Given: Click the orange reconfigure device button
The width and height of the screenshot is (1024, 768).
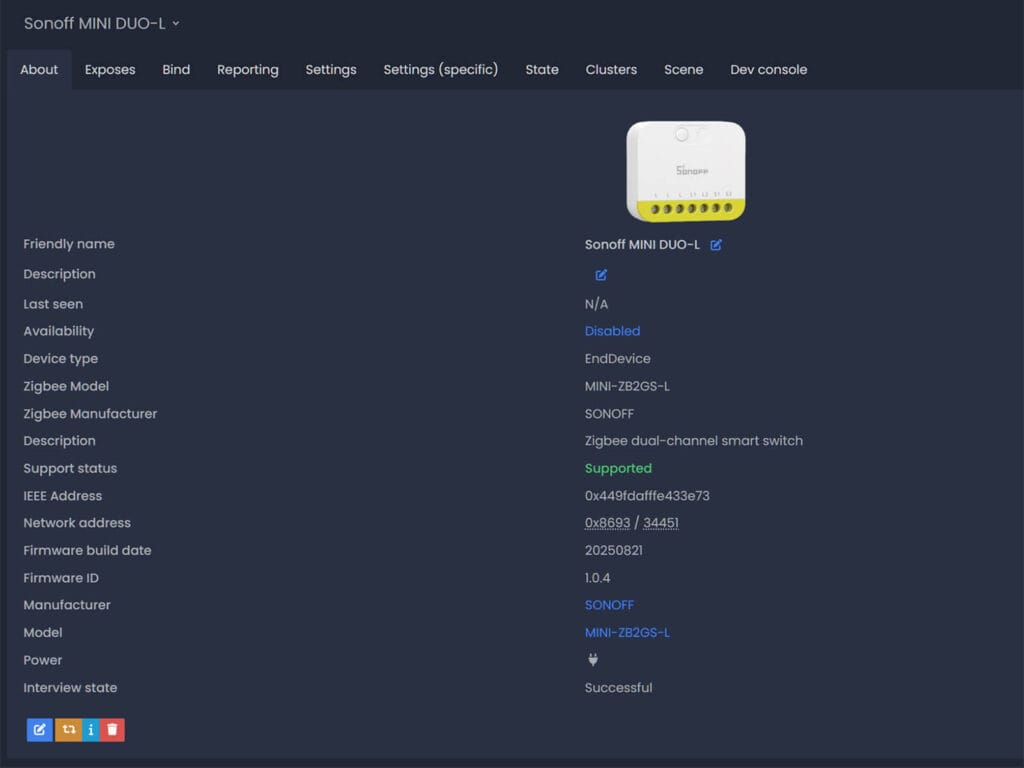Looking at the screenshot, I should pyautogui.click(x=68, y=730).
